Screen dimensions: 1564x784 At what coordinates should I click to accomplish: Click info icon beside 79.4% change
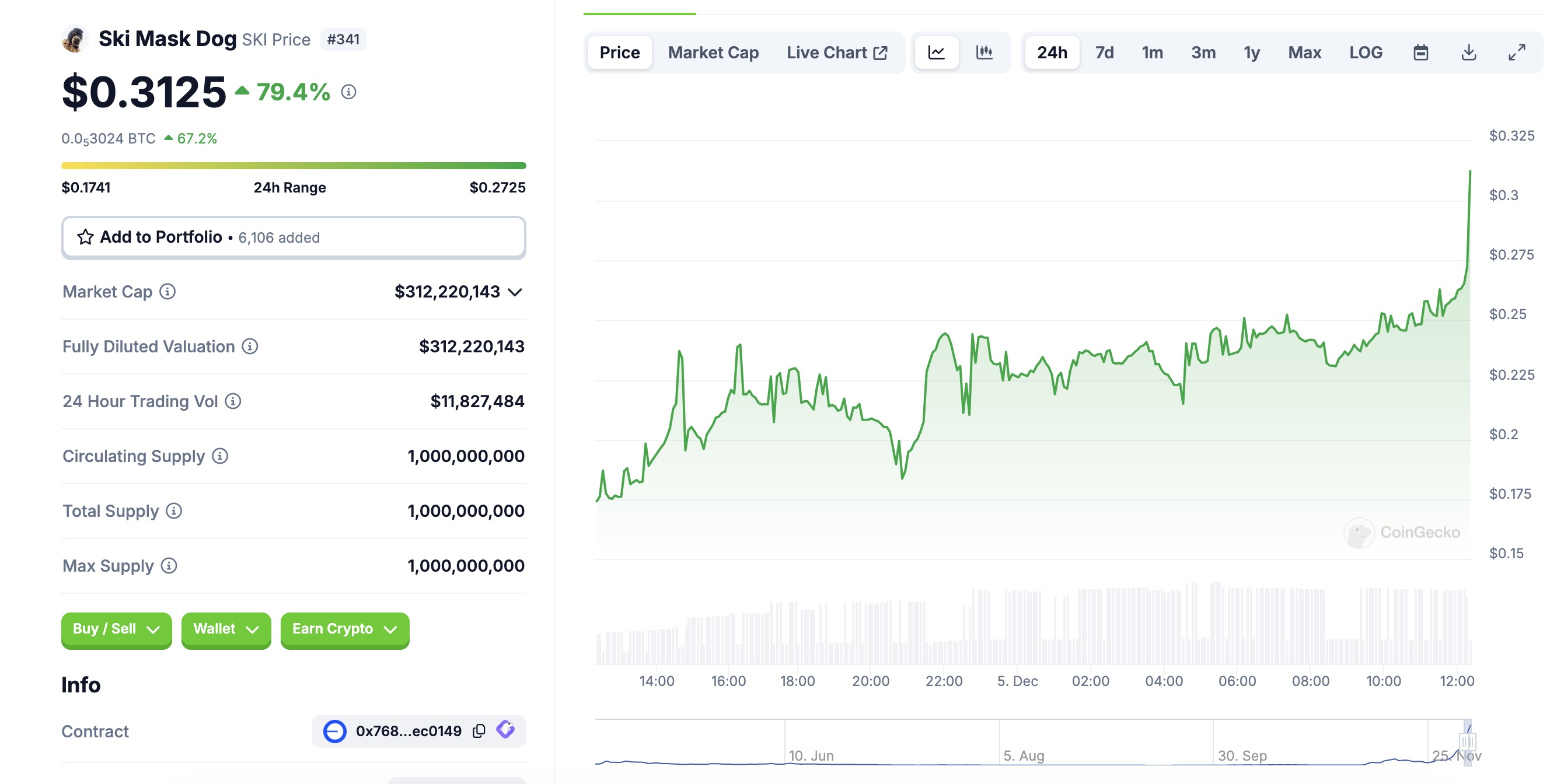click(348, 92)
